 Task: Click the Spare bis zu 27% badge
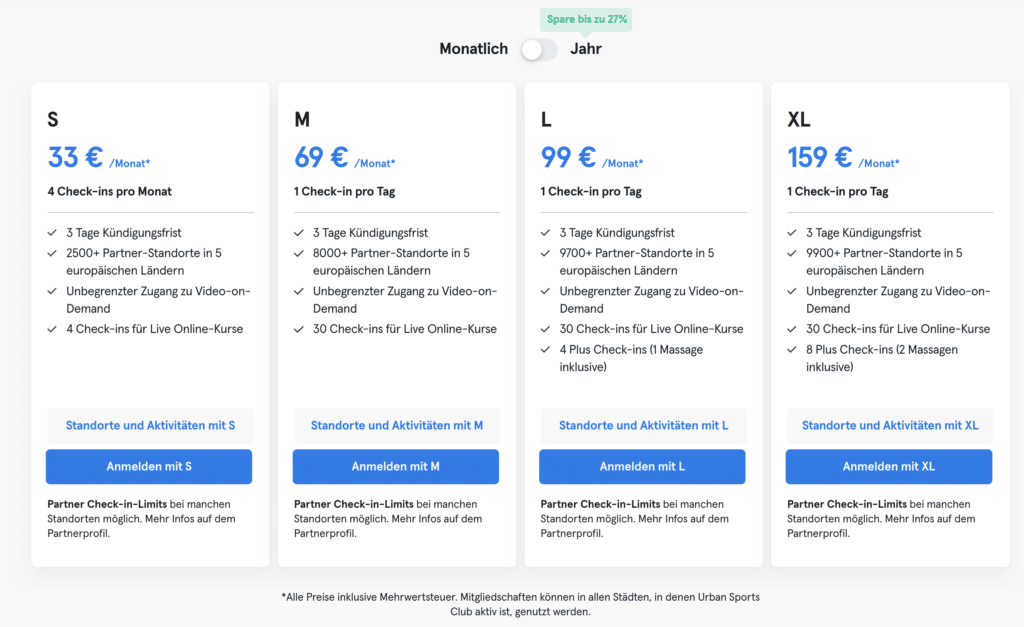coord(586,20)
